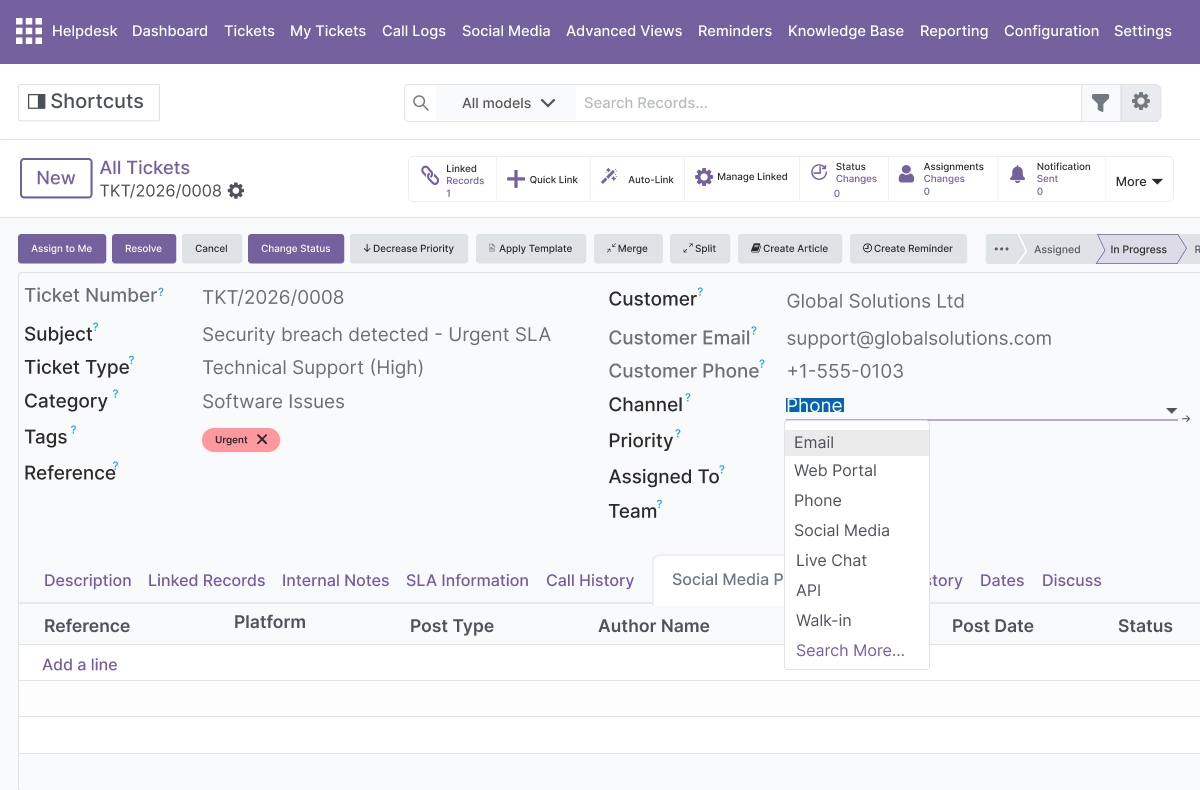This screenshot has width=1200, height=790.
Task: Choose Phone in channel dropdown list
Action: coord(857,500)
